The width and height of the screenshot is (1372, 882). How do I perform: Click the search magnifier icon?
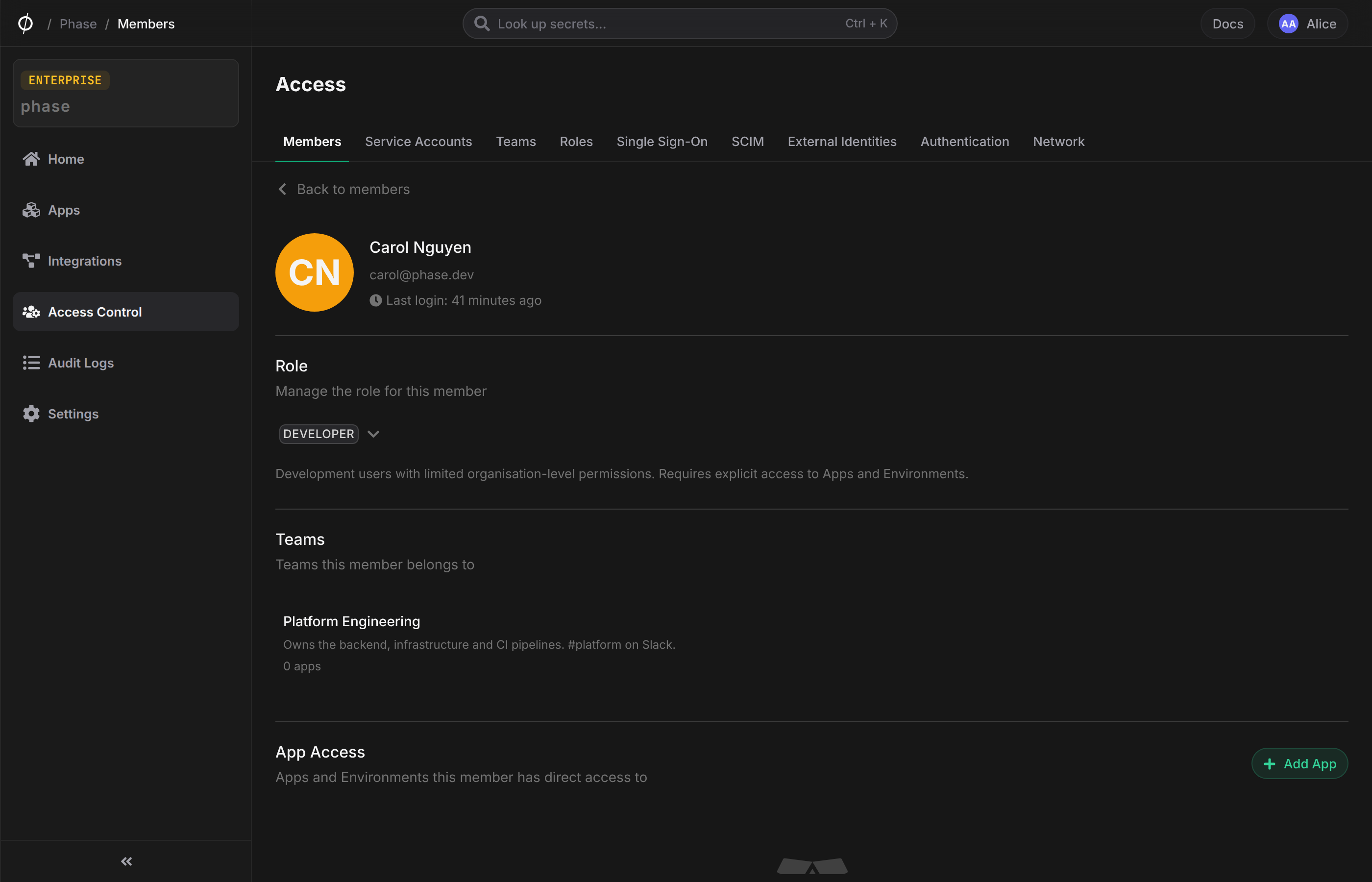tap(482, 24)
